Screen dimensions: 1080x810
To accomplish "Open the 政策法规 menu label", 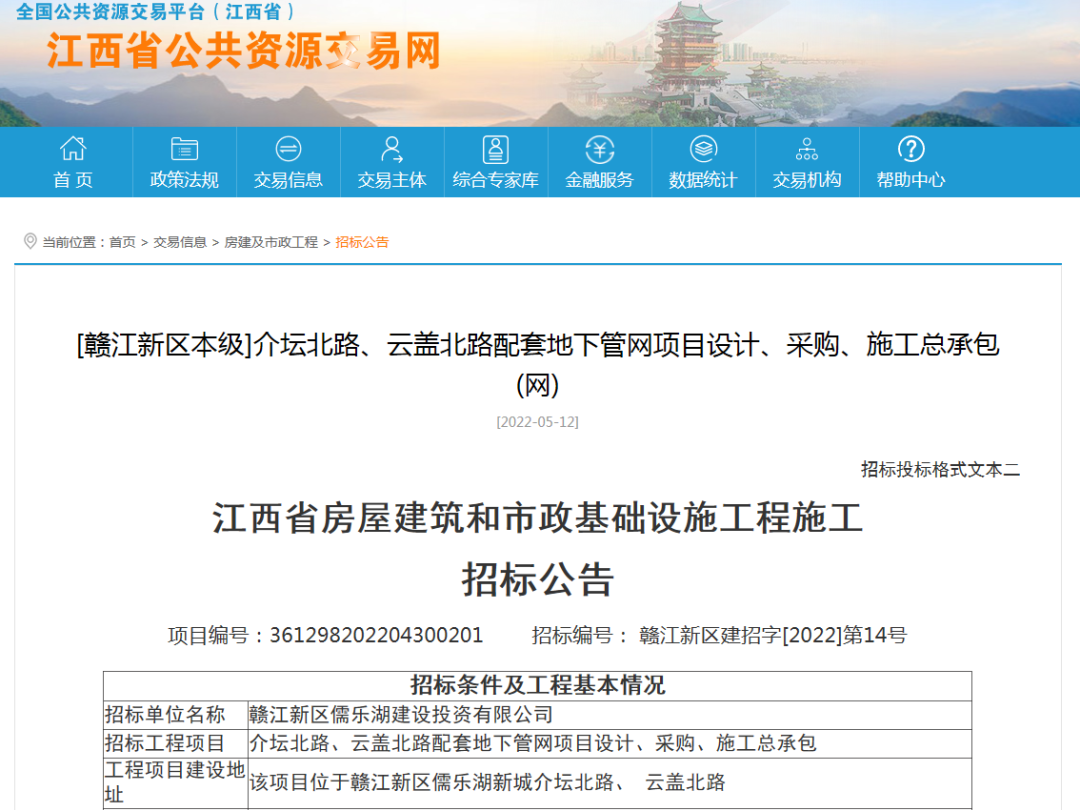I will click(x=184, y=180).
